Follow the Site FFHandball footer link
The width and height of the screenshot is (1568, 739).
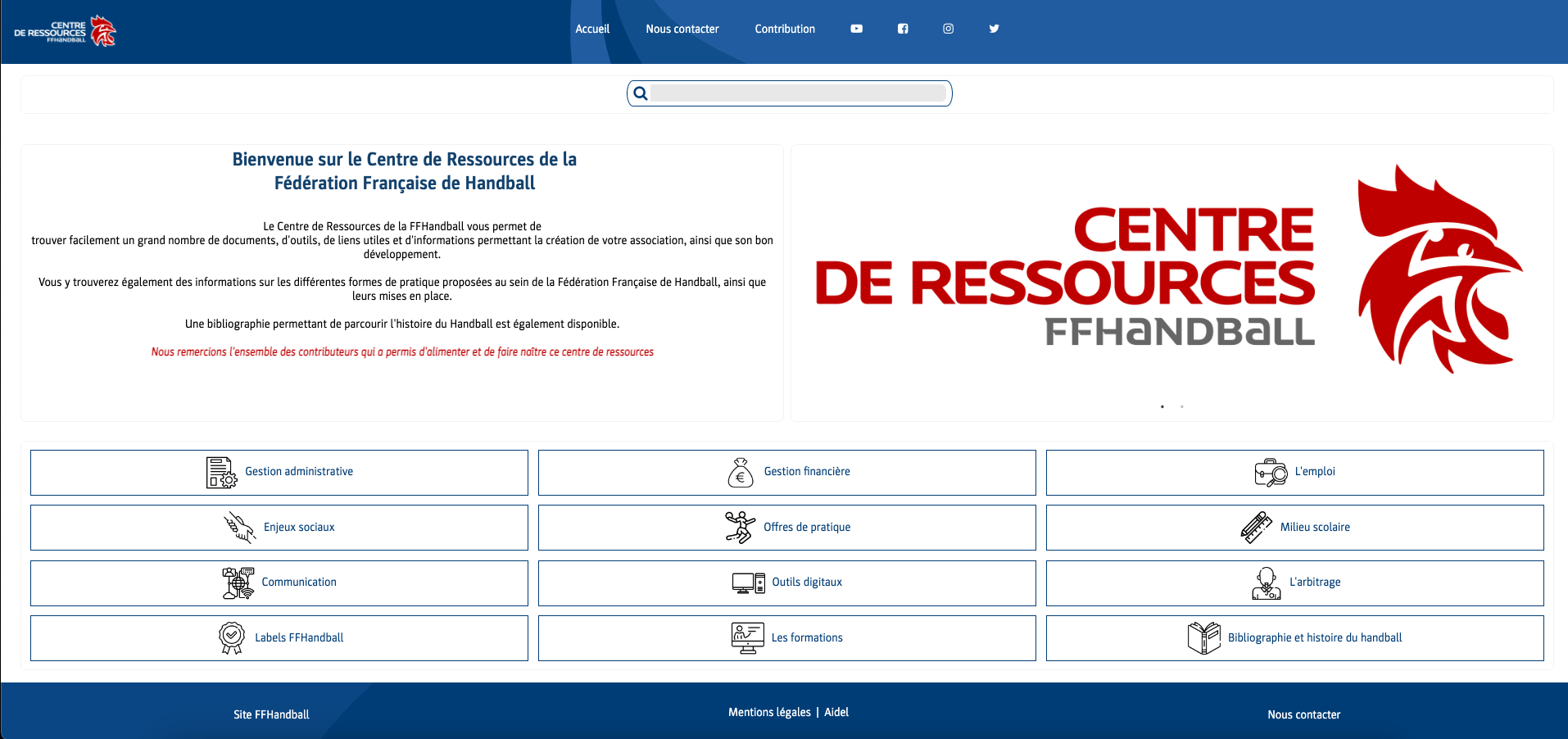[x=271, y=714]
